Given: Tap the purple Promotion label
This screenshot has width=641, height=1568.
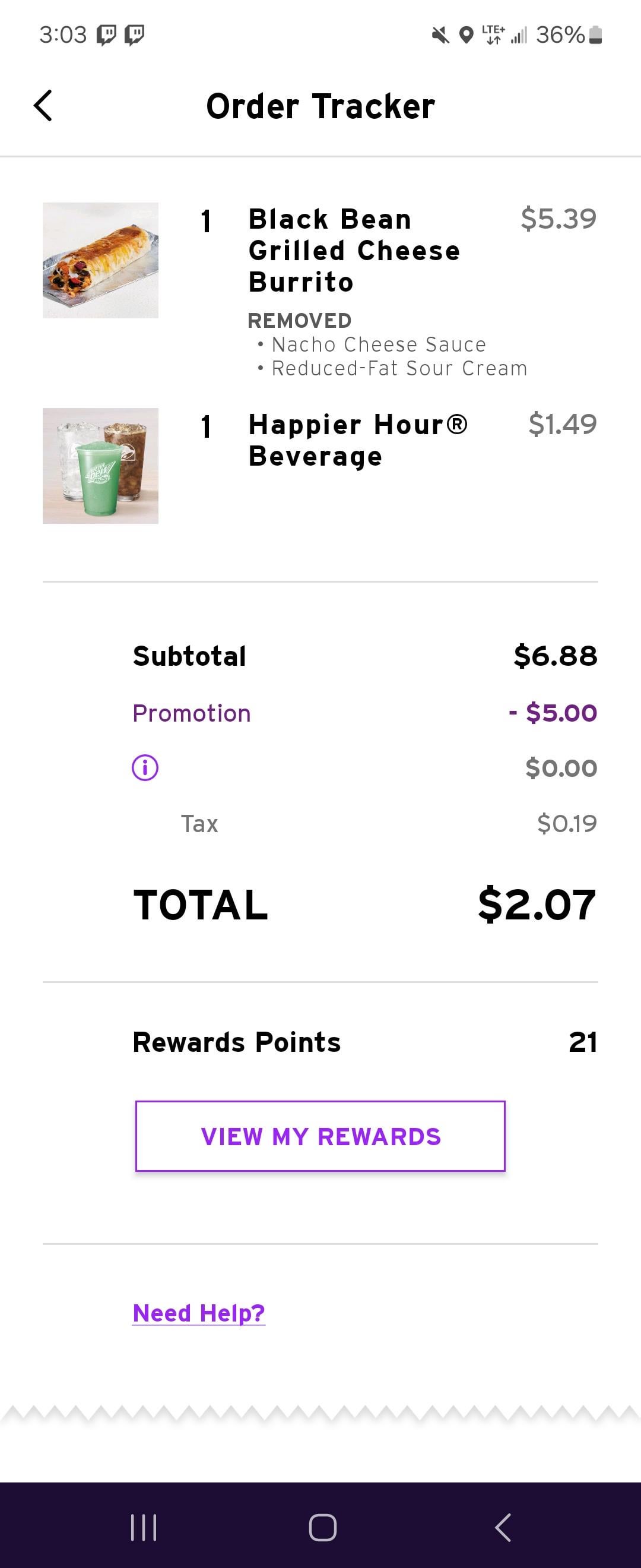Looking at the screenshot, I should click(192, 713).
